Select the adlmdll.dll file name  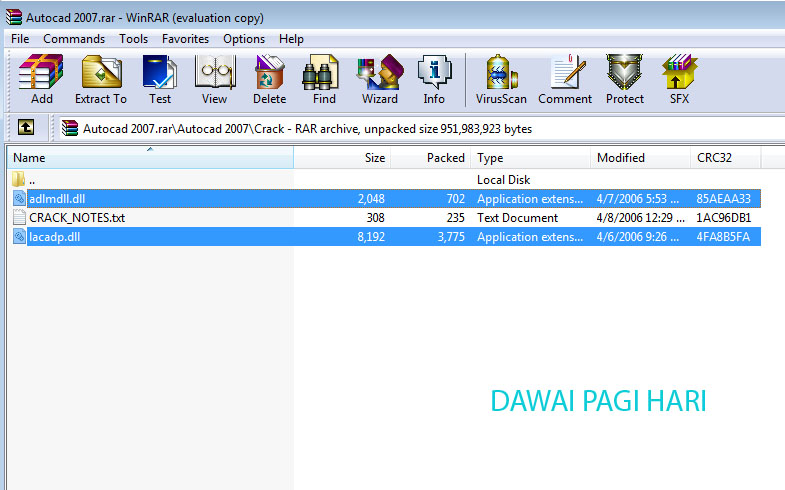pyautogui.click(x=57, y=199)
